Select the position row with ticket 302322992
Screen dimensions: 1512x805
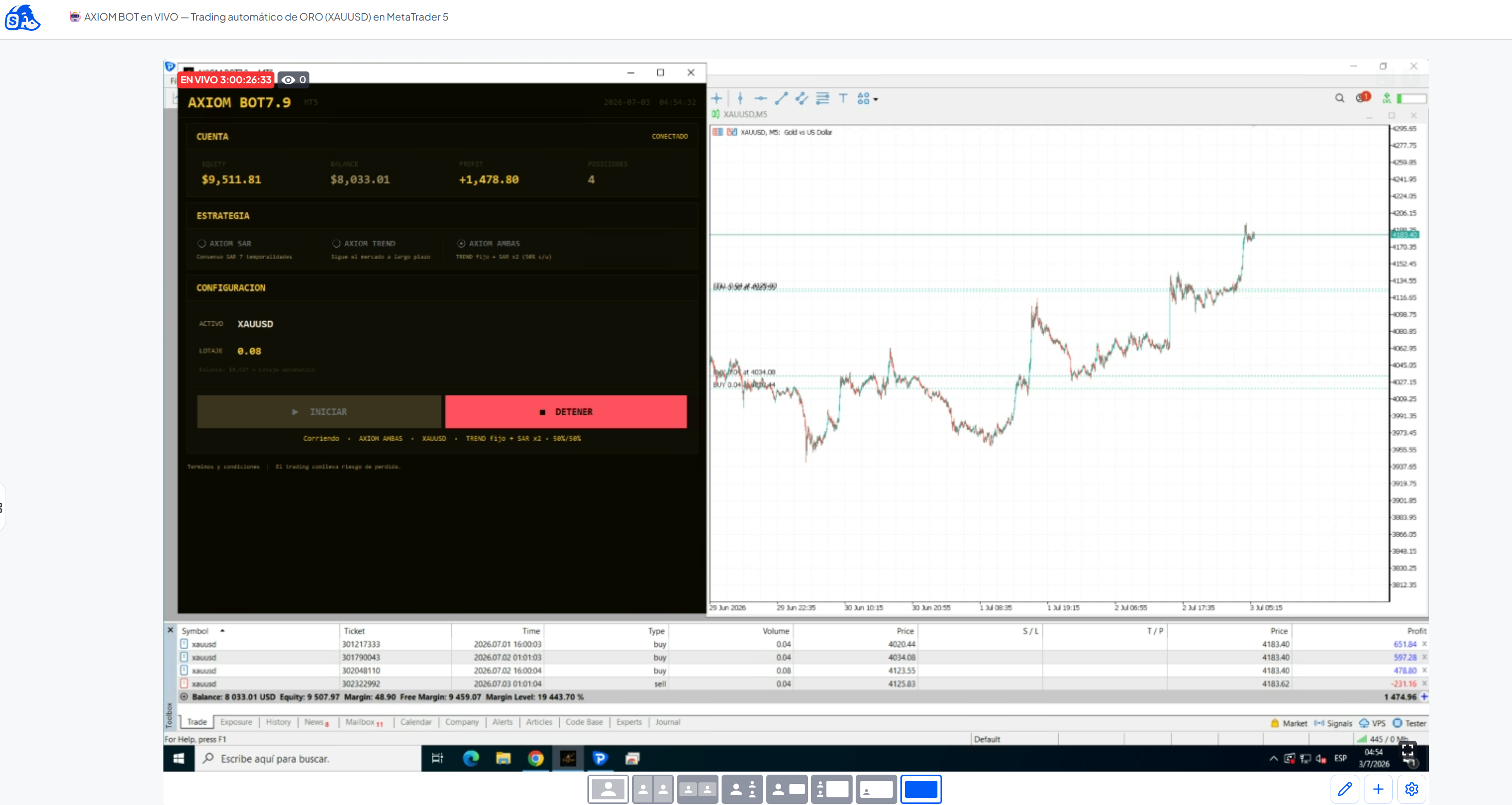point(803,684)
